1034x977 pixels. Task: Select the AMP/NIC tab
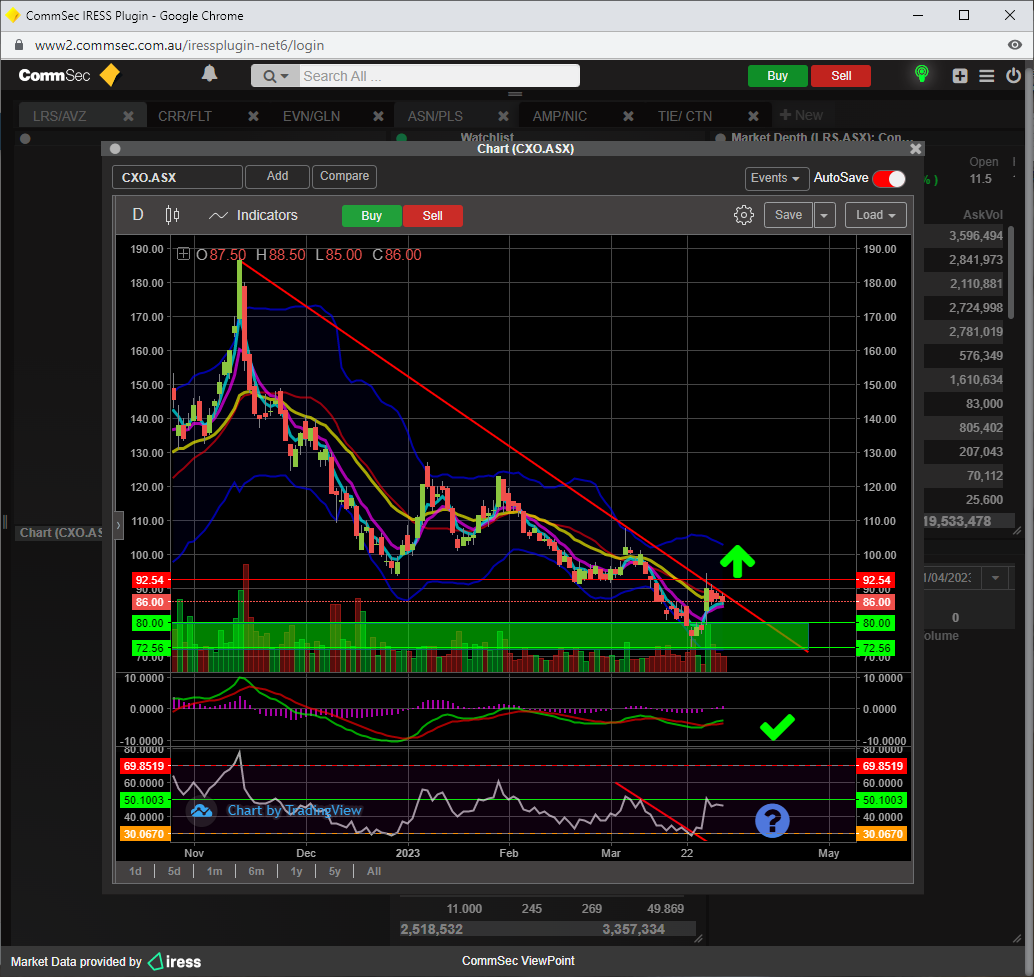click(559, 116)
